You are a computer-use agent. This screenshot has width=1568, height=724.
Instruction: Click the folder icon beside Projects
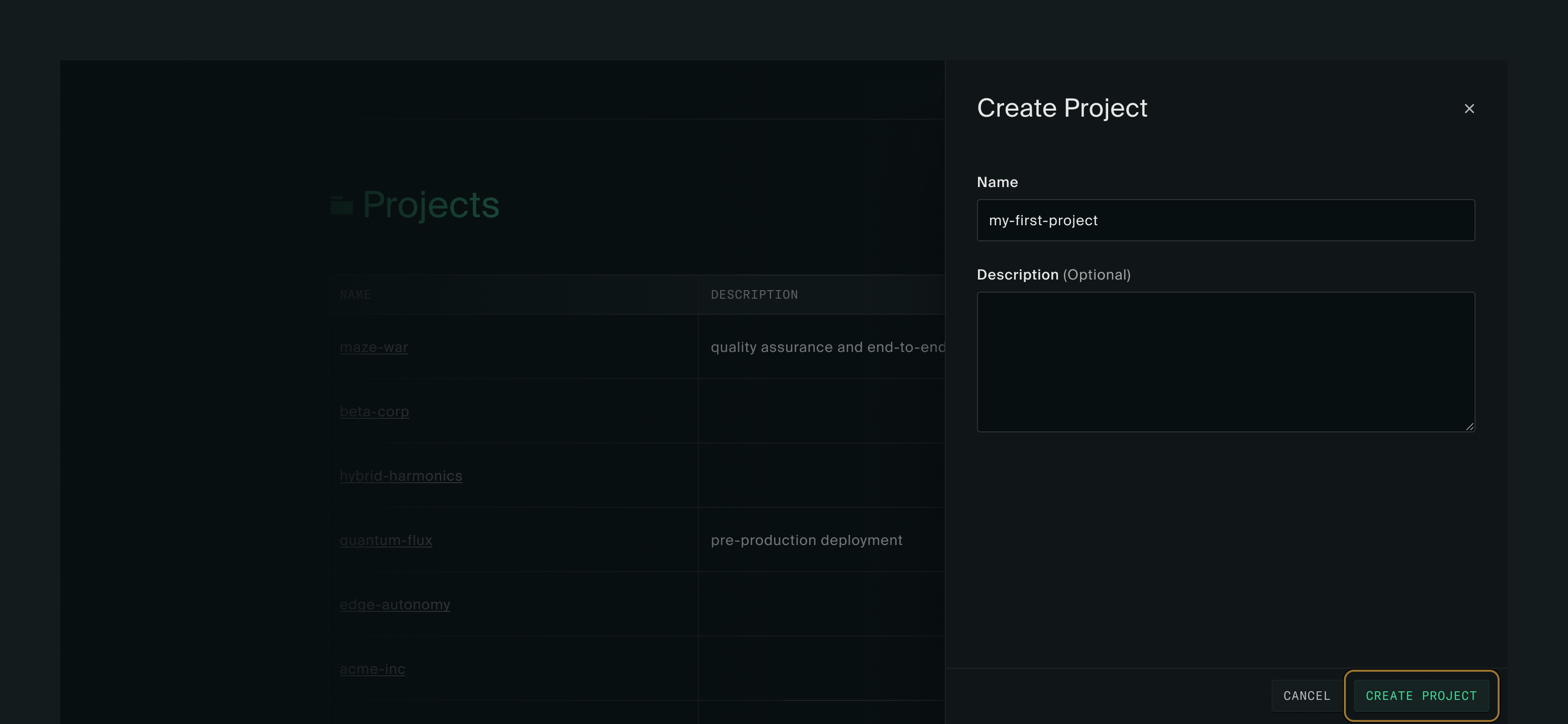click(x=341, y=205)
